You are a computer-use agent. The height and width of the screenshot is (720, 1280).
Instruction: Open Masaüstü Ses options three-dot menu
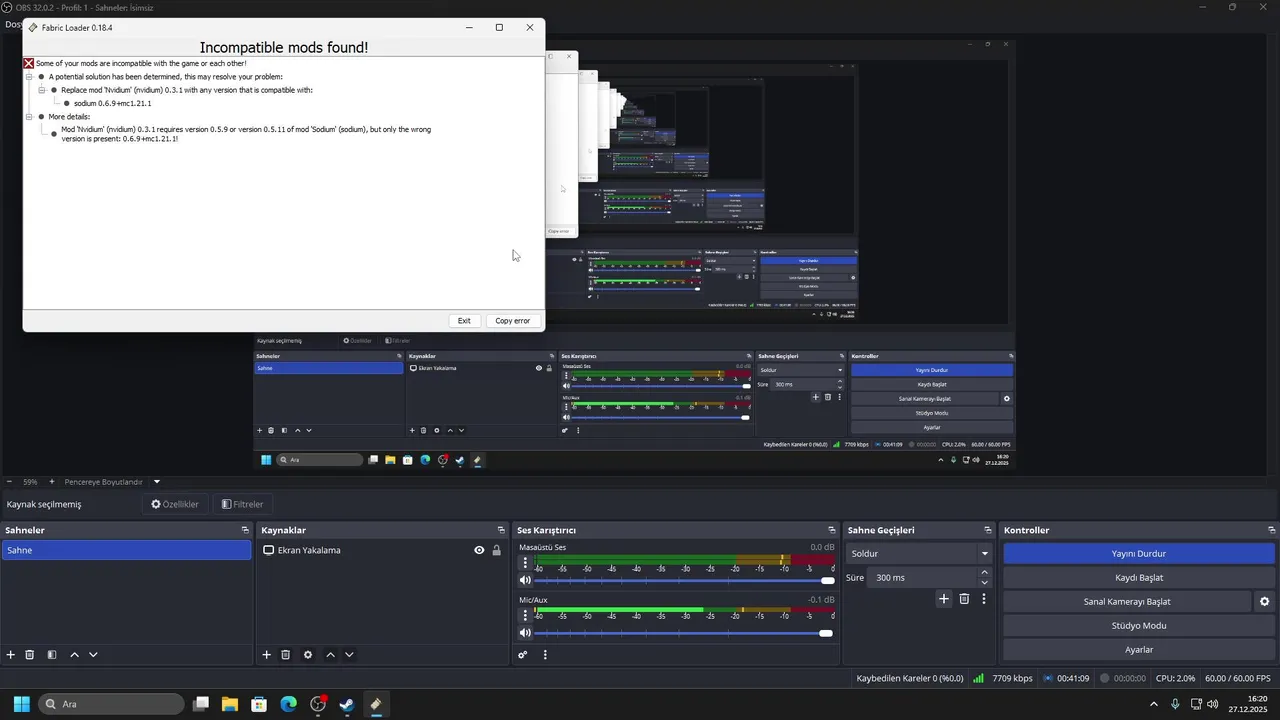click(x=525, y=563)
